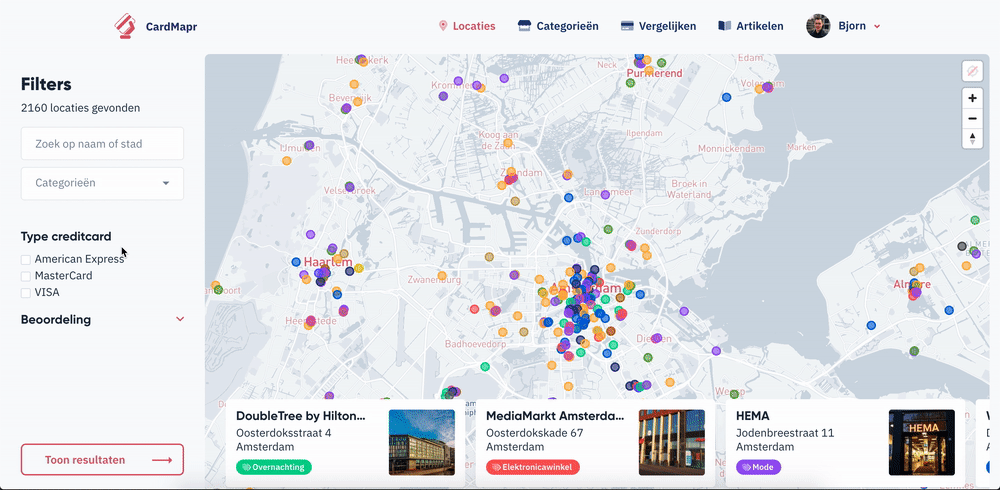Open the Vergelijken nav item
This screenshot has height=490, width=1000.
[x=658, y=26]
